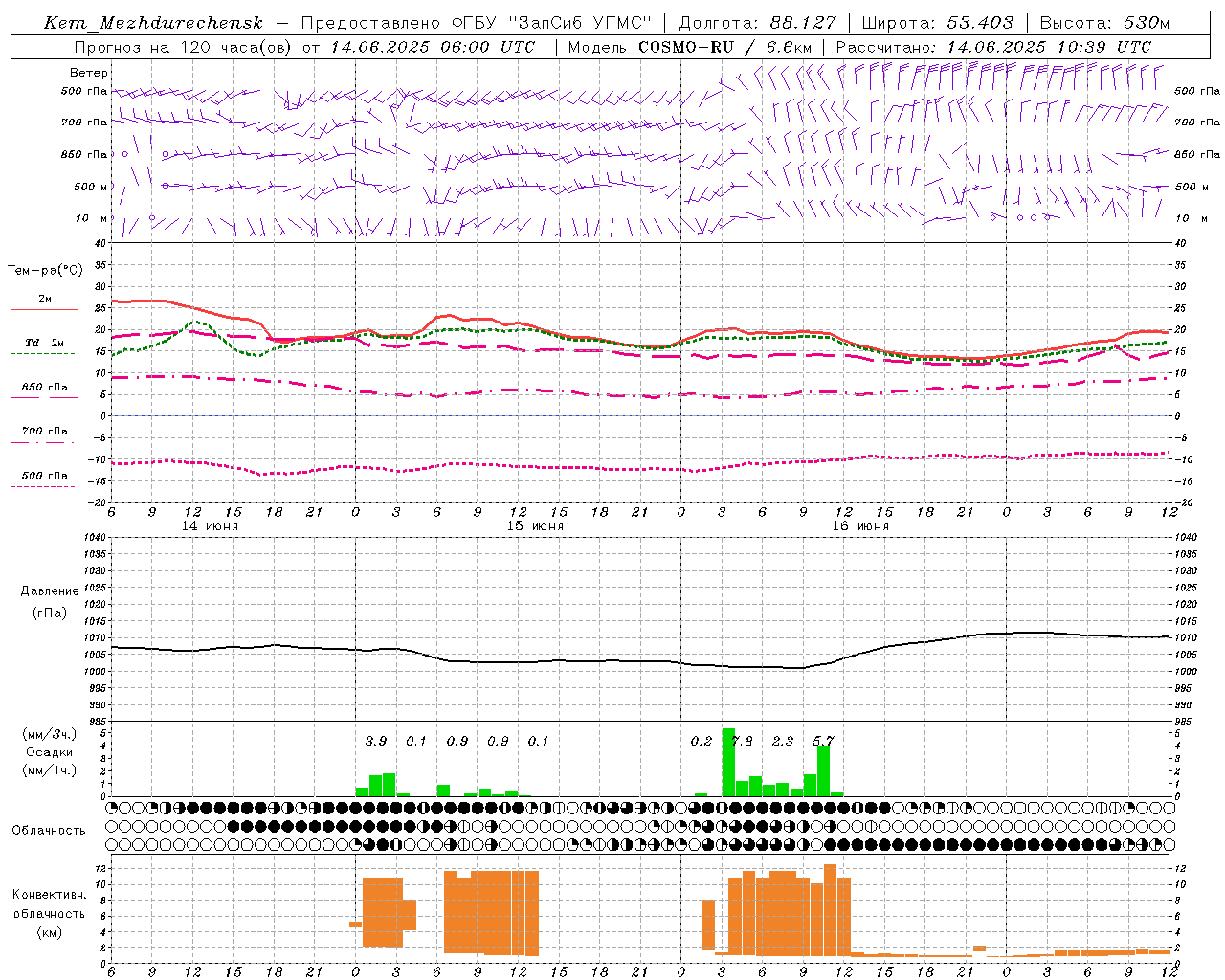Click the '(км)' kilometre unit label
The image size is (1225, 980).
point(50,932)
